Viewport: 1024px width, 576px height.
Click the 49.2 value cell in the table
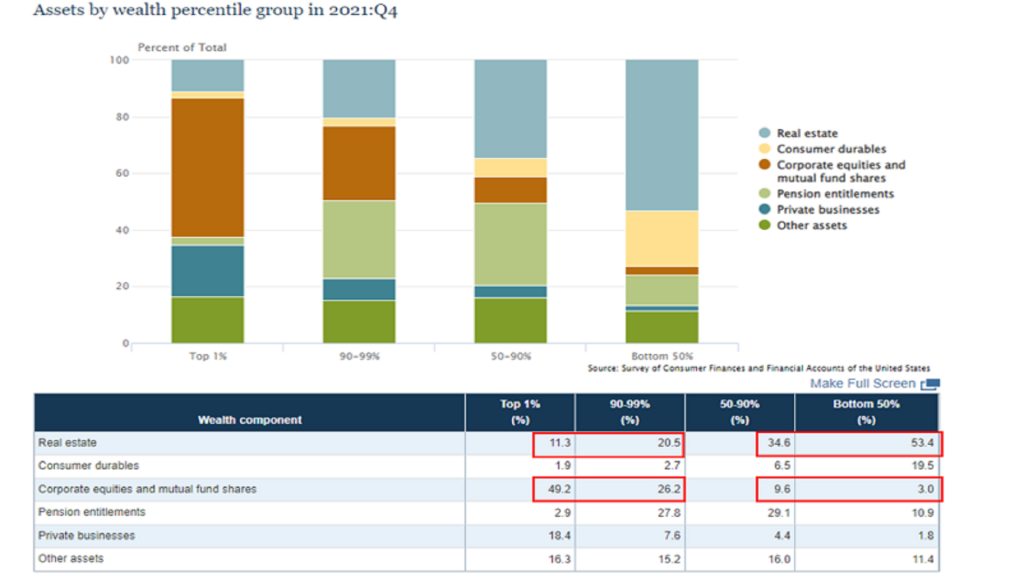pyautogui.click(x=550, y=489)
